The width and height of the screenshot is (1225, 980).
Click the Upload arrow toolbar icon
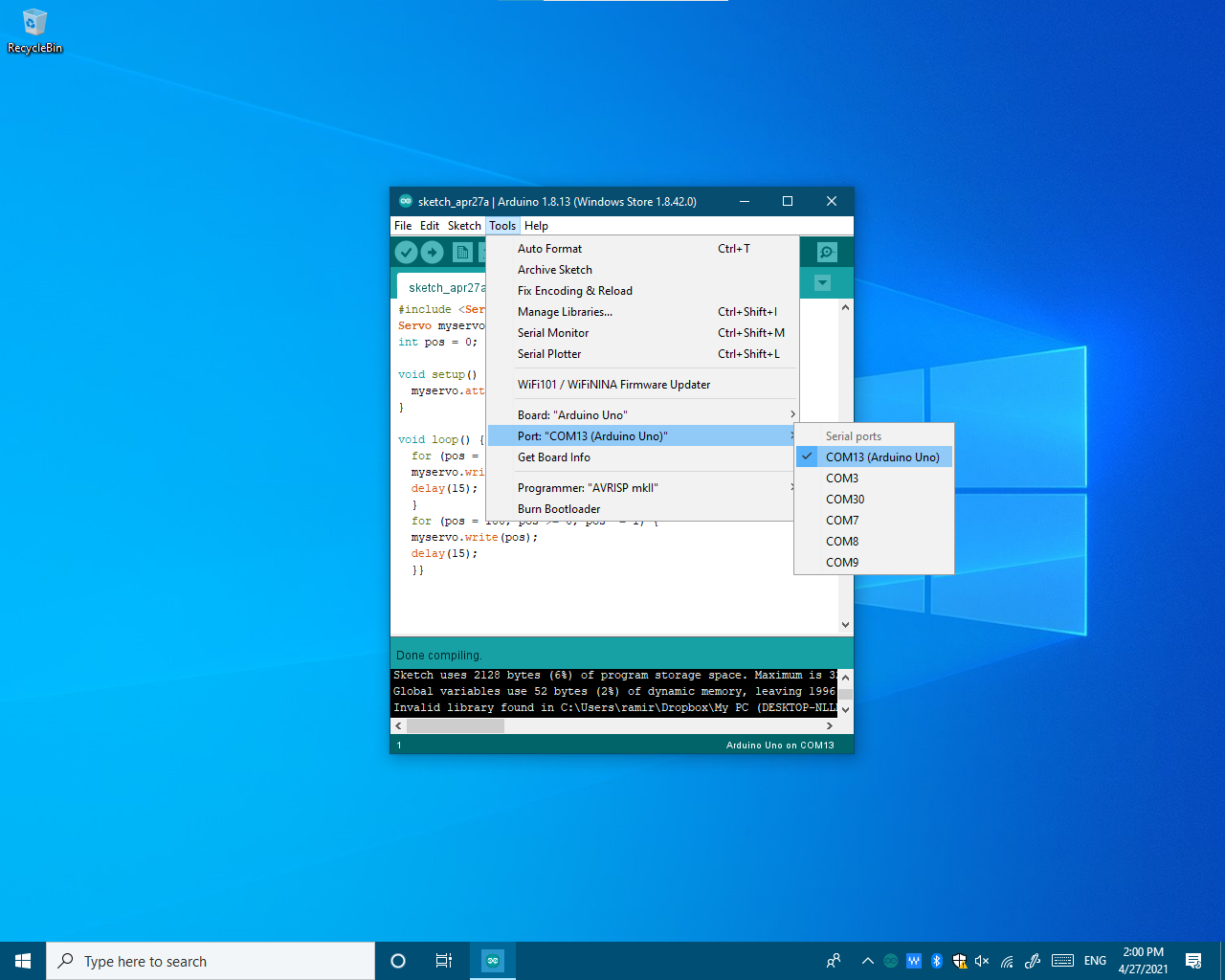(432, 252)
